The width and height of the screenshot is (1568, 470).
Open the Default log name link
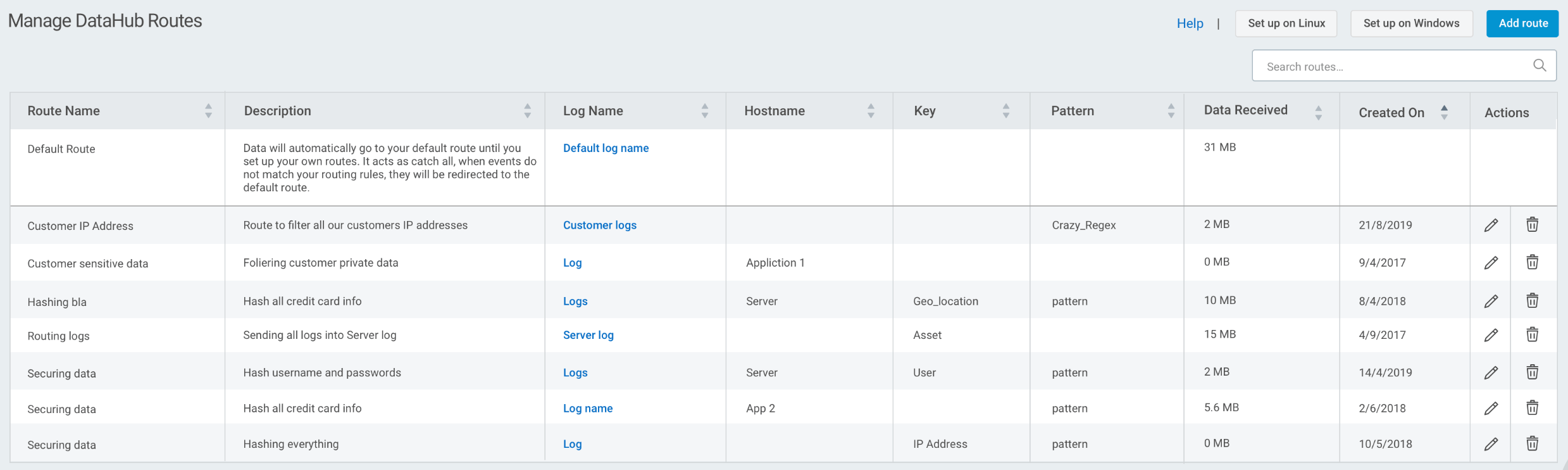pos(606,148)
